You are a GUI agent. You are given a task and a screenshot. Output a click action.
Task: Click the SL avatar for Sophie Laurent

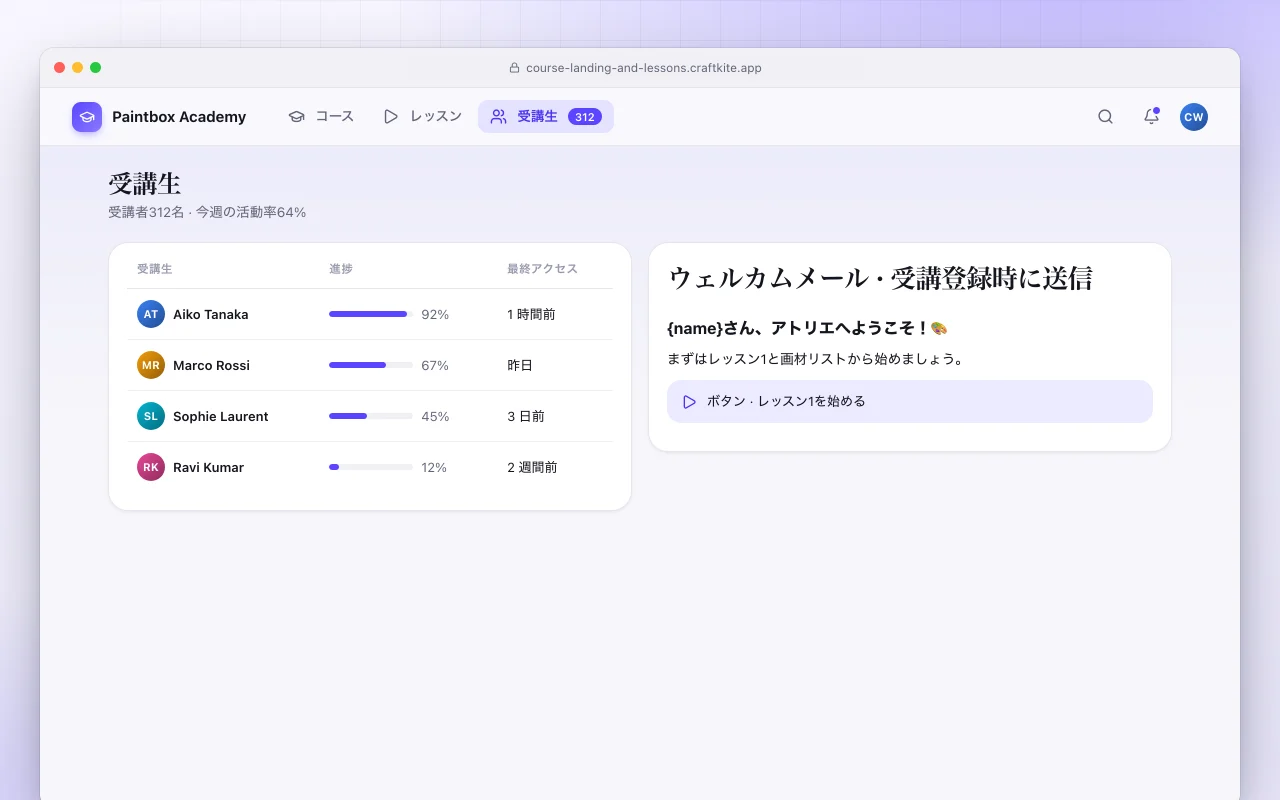[x=151, y=416]
